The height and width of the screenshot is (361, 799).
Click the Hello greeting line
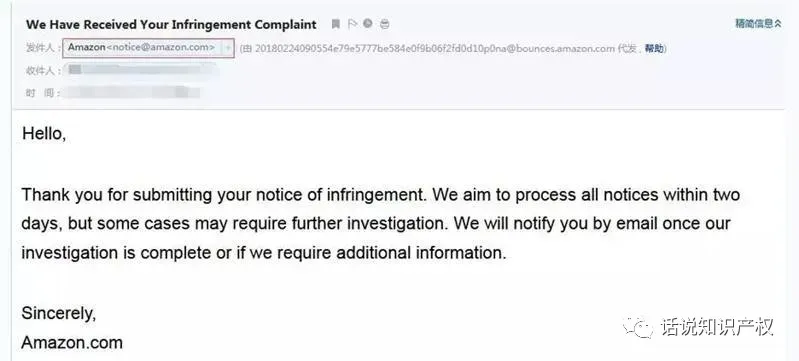44,134
